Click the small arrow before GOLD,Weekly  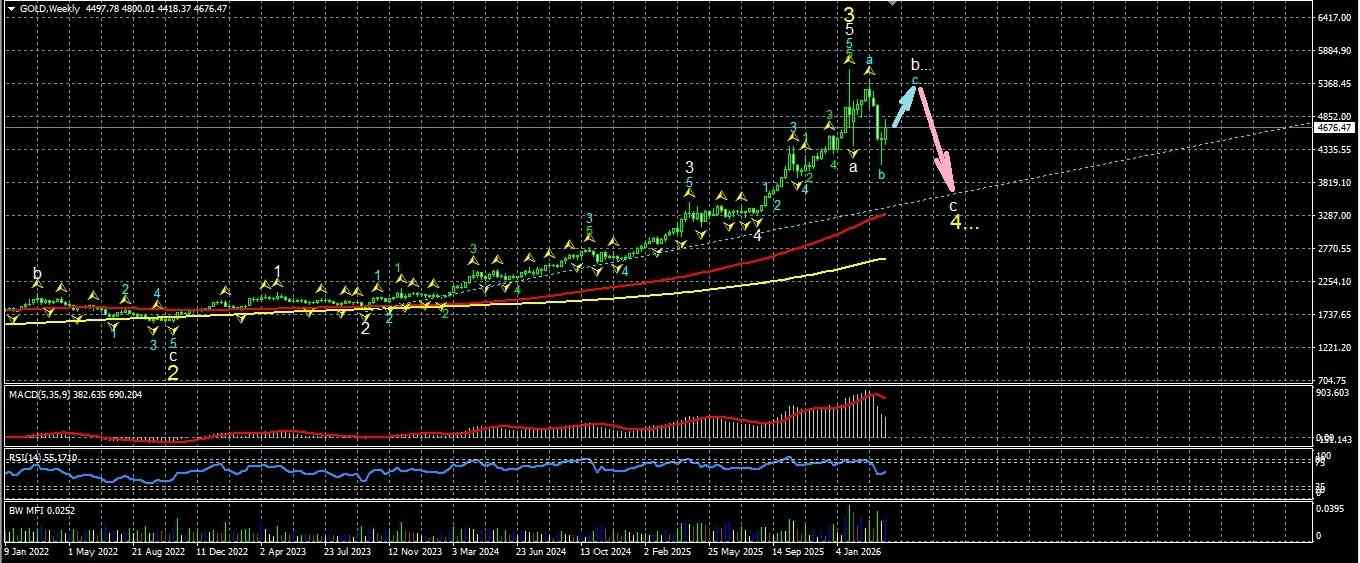pos(12,9)
